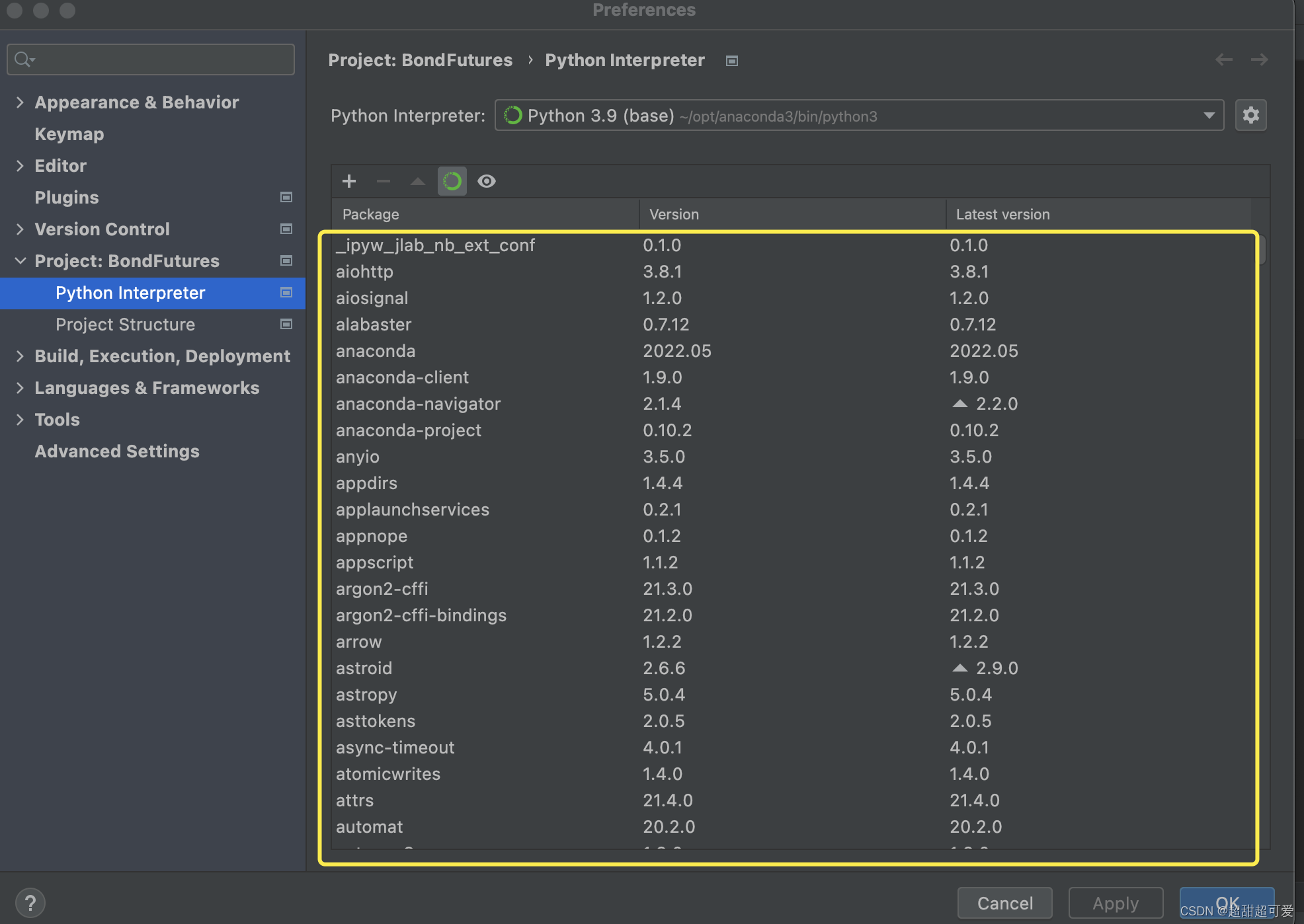This screenshot has height=924, width=1304.
Task: Collapse Project: BondFutures section
Action: 20,260
